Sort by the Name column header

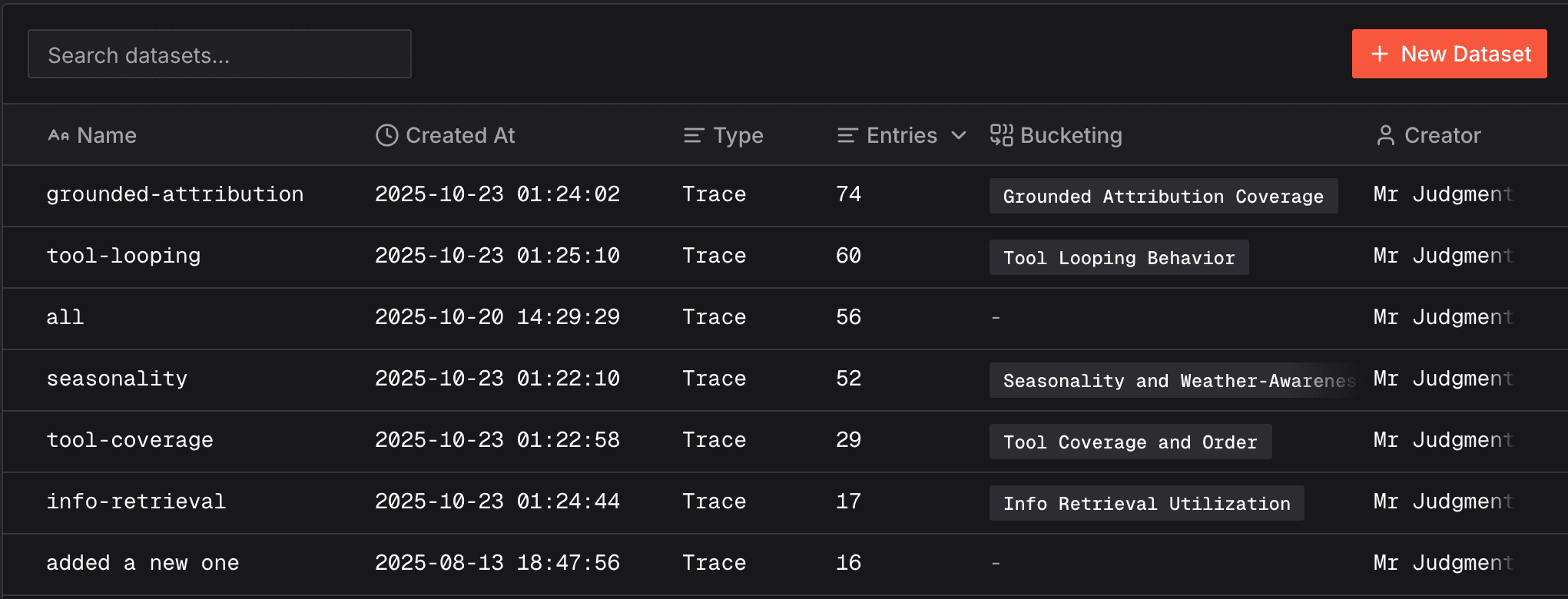pyautogui.click(x=107, y=135)
